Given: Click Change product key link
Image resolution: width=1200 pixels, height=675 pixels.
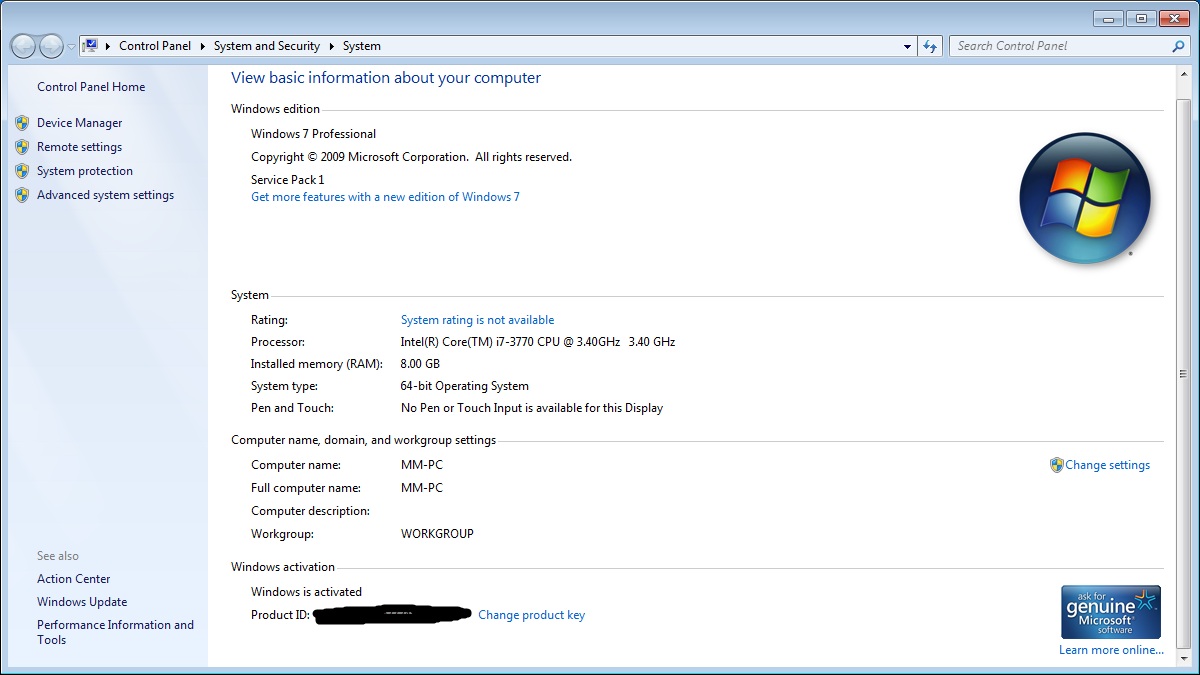Looking at the screenshot, I should [x=531, y=615].
